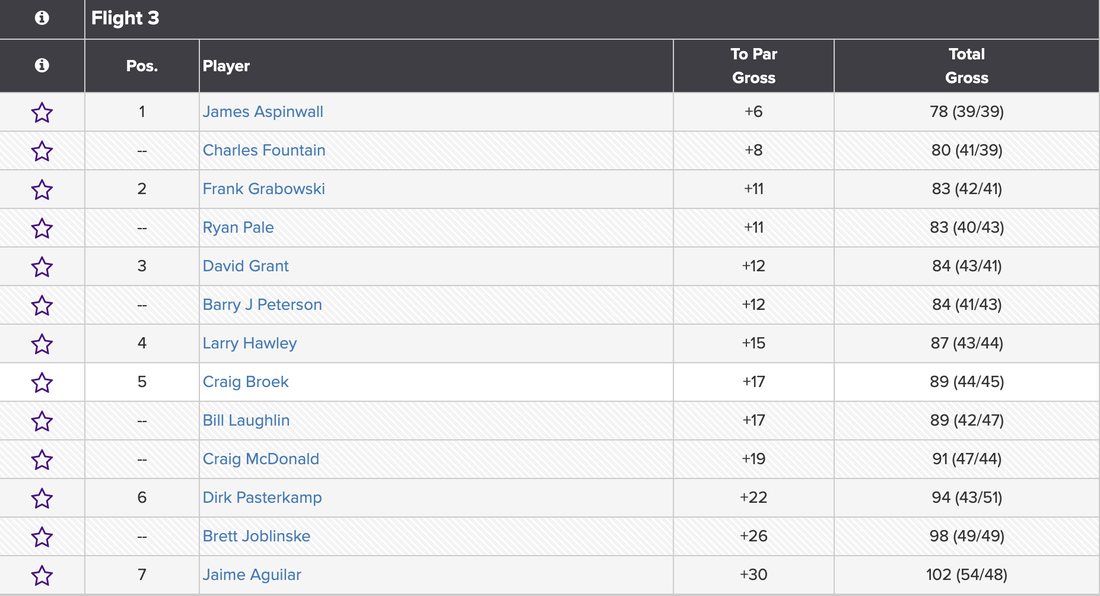Click the Total Gross column header
The width and height of the screenshot is (1100, 596).
pyautogui.click(x=966, y=66)
